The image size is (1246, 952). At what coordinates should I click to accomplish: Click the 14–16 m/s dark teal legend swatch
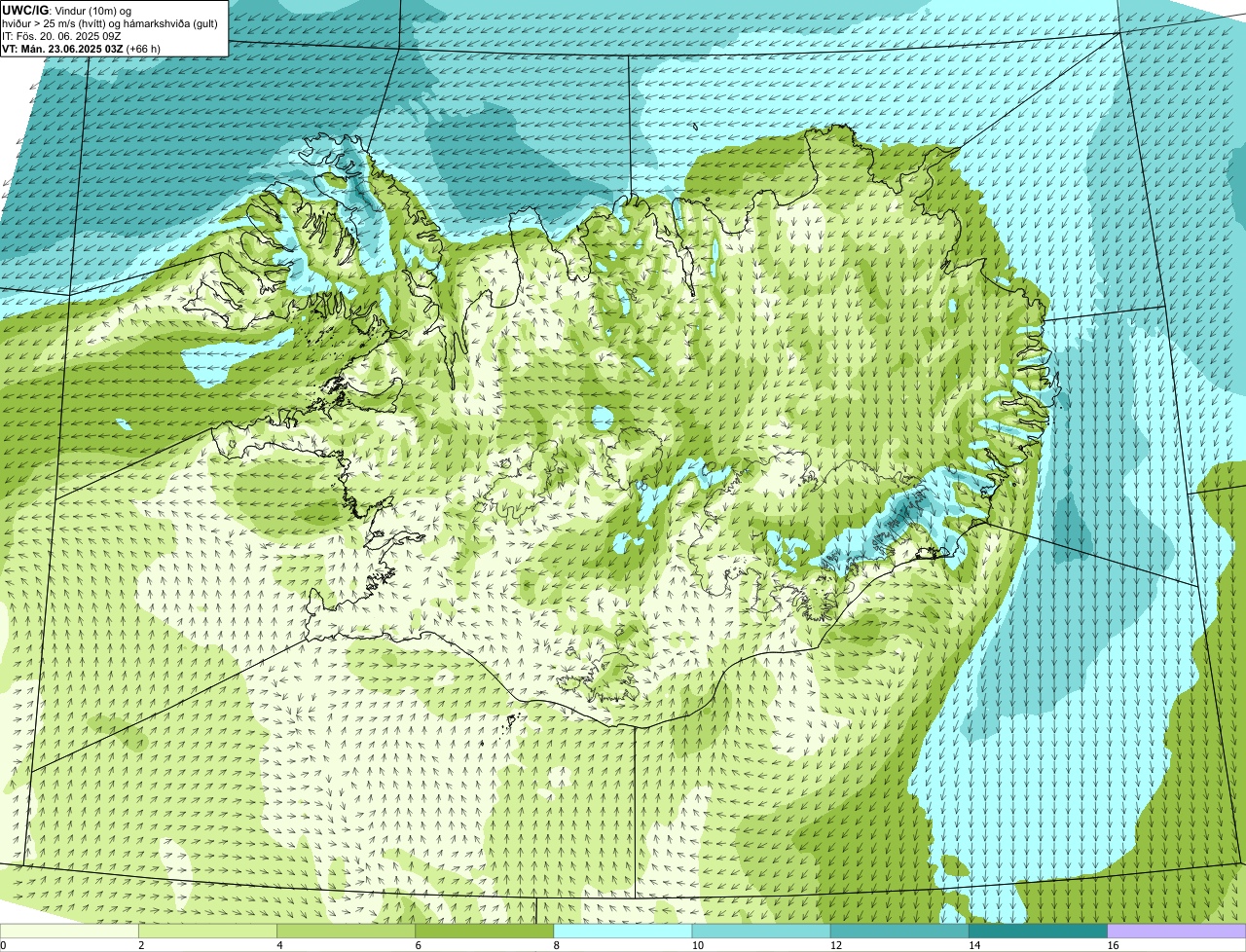pyautogui.click(x=1038, y=931)
